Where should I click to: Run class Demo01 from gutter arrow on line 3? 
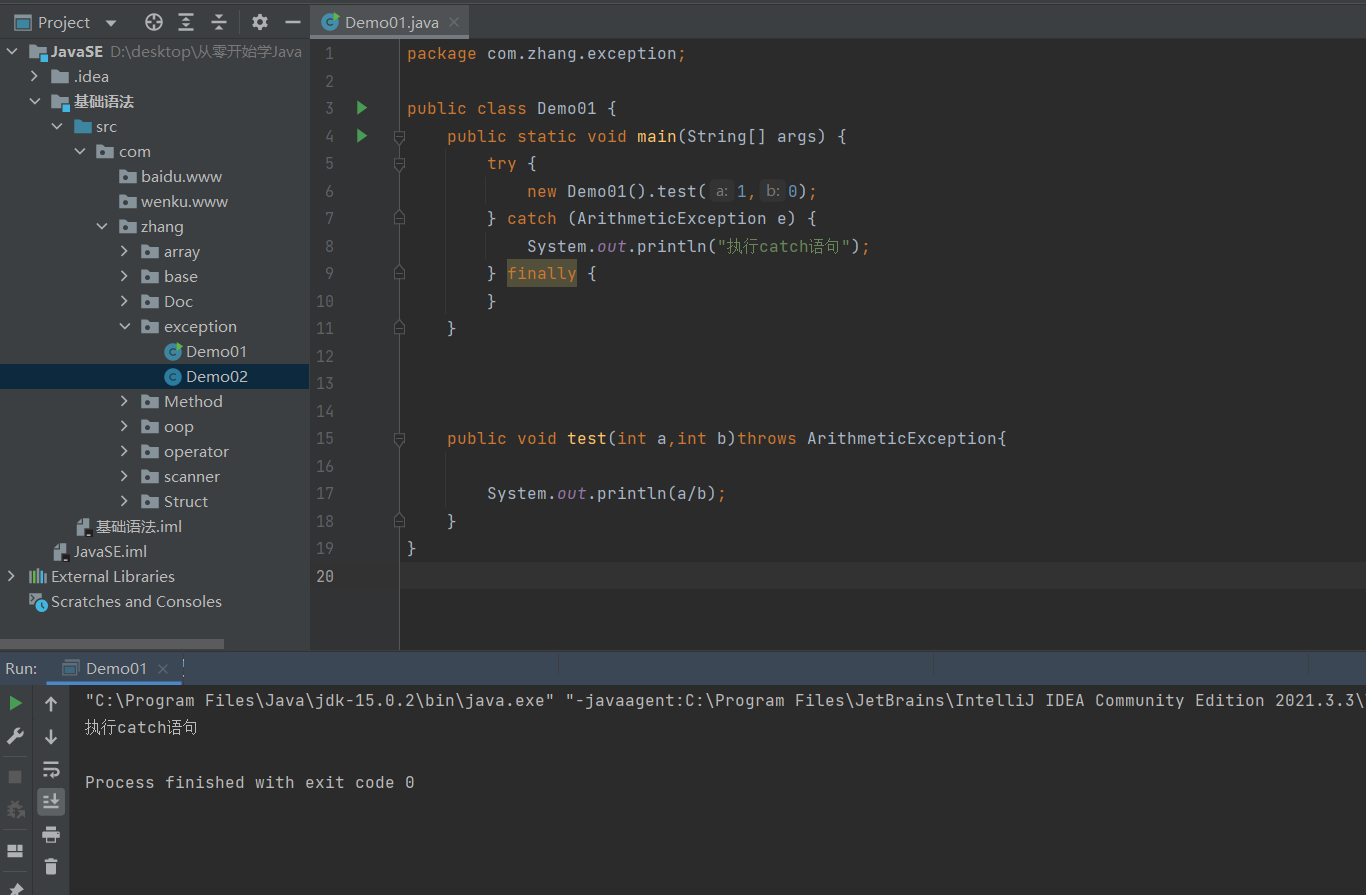362,108
